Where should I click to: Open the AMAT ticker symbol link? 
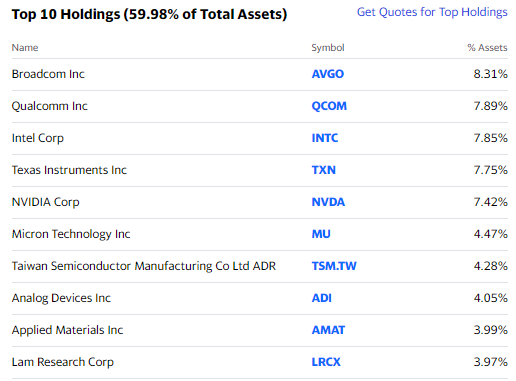click(x=328, y=330)
